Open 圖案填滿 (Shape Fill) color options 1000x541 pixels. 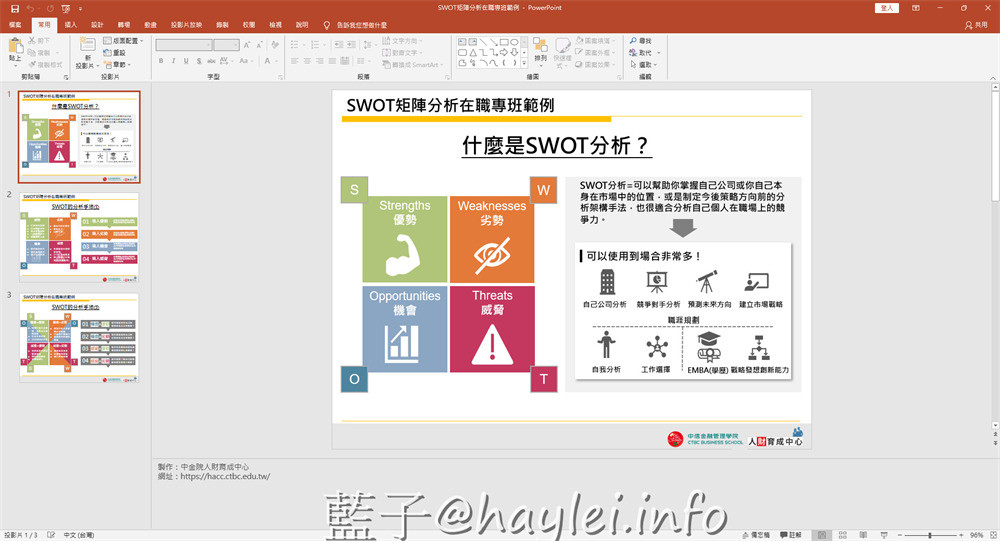(x=596, y=41)
